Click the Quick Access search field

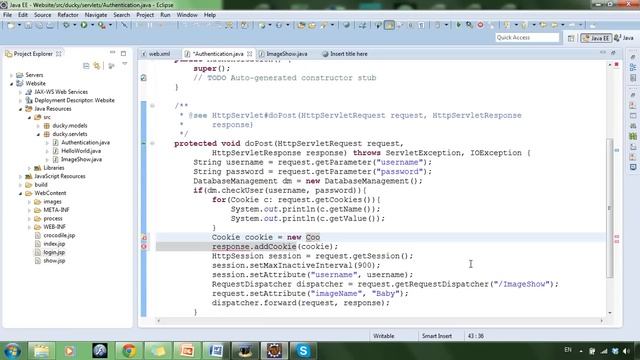pyautogui.click(x=527, y=38)
